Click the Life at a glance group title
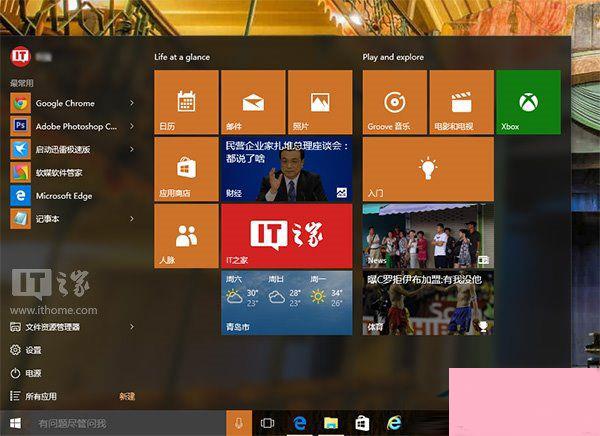This screenshot has height=436, width=600. (182, 57)
